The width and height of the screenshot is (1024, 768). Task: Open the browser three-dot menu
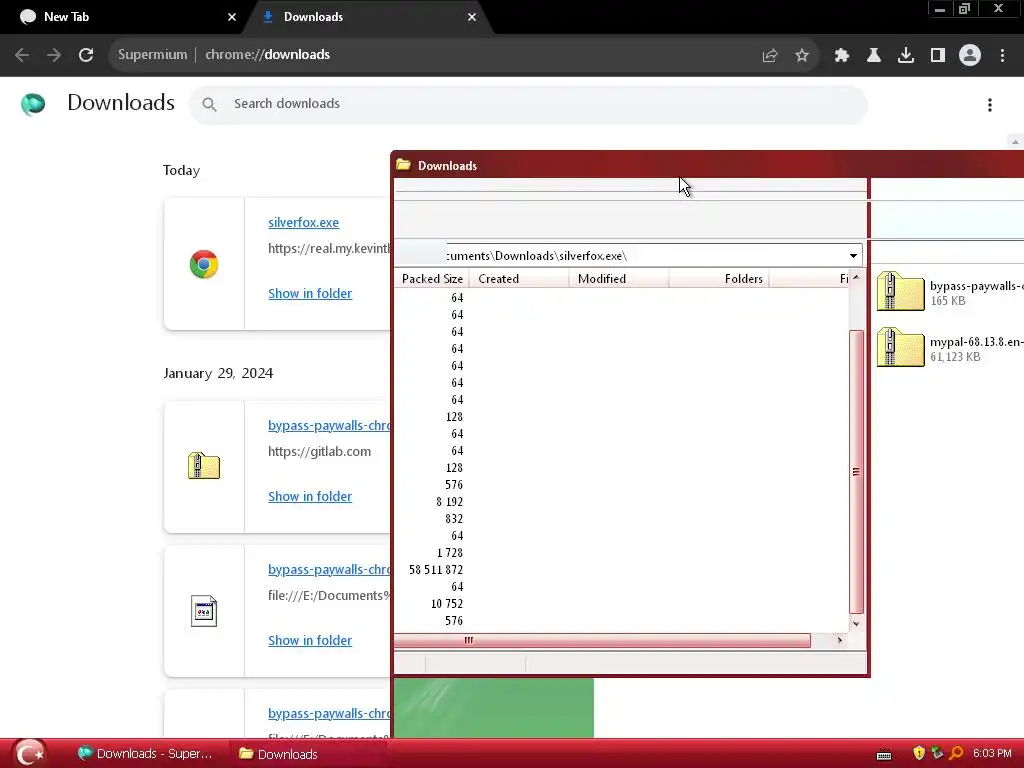click(1002, 56)
